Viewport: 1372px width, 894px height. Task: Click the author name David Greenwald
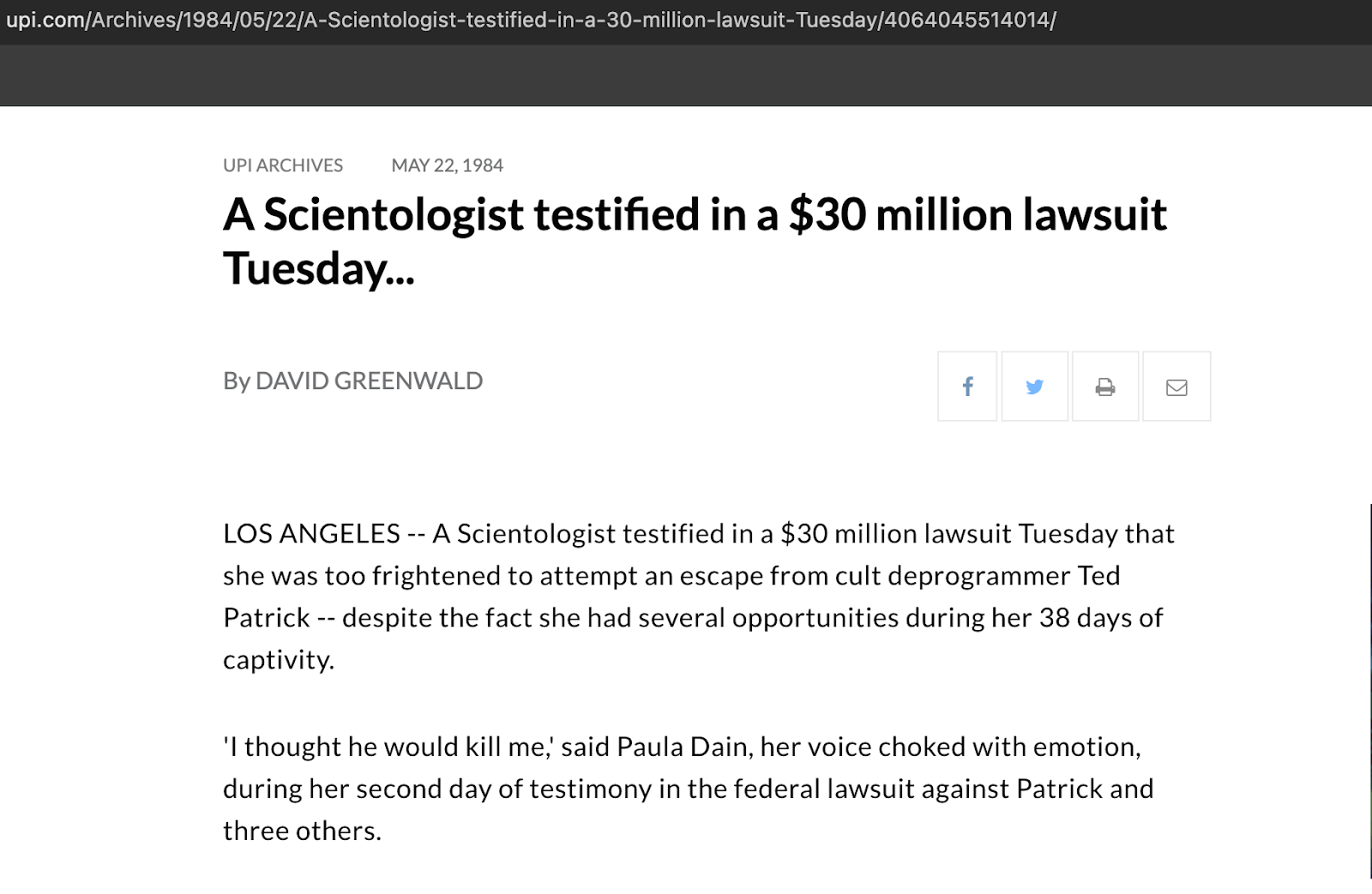(369, 381)
